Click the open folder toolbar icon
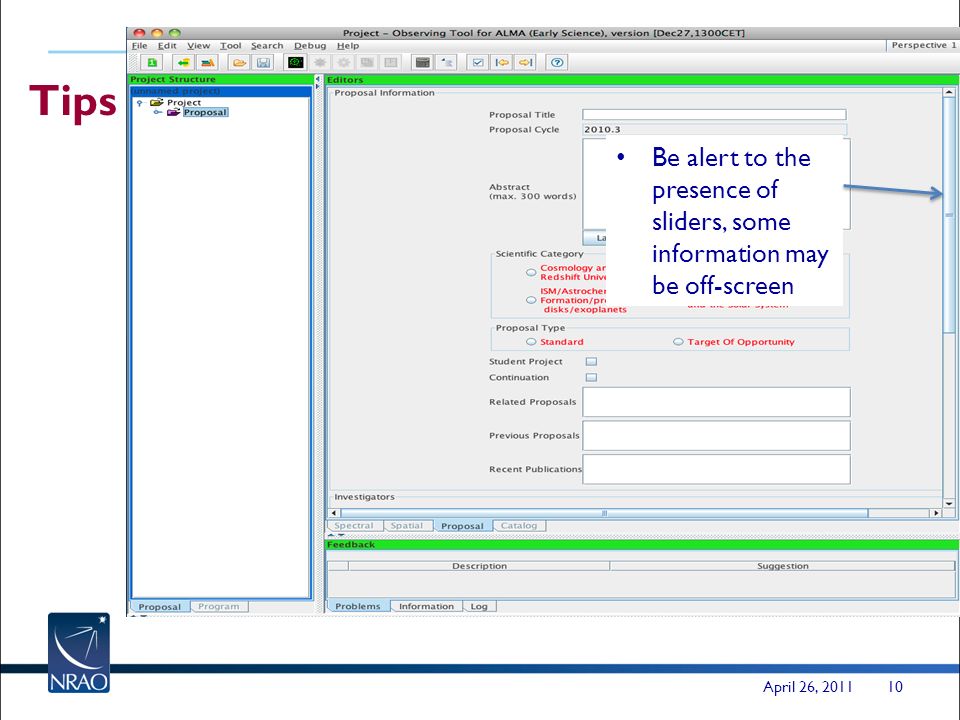Image resolution: width=960 pixels, height=720 pixels. pos(239,62)
